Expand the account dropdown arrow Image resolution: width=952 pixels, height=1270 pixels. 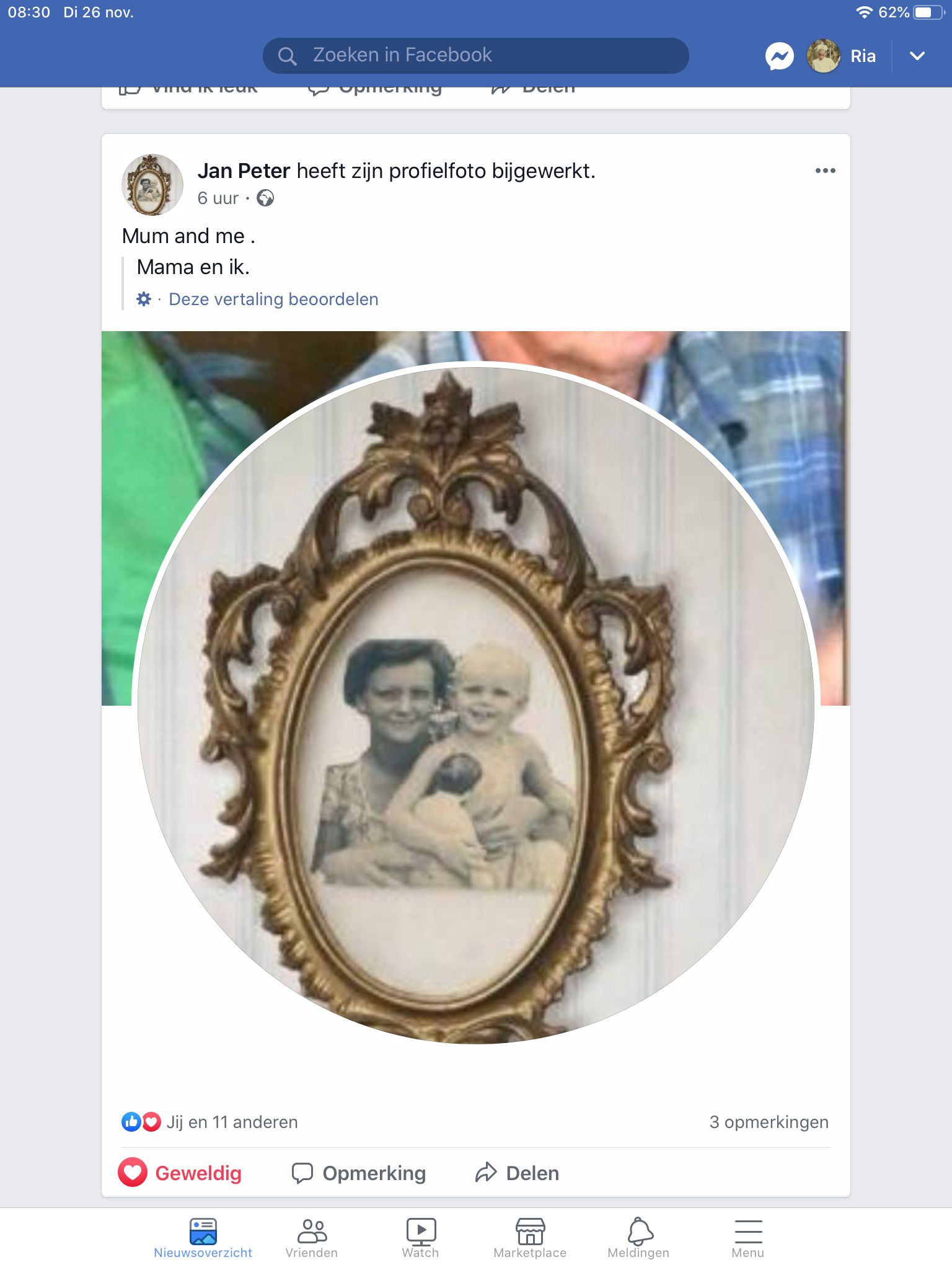coord(917,56)
